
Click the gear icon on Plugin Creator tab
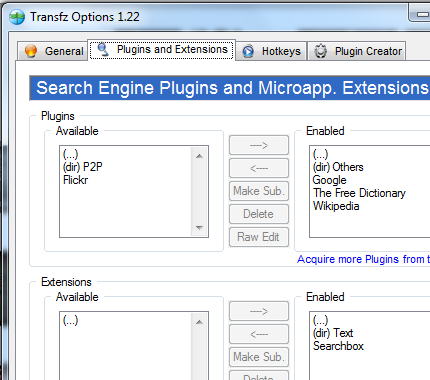[x=321, y=51]
